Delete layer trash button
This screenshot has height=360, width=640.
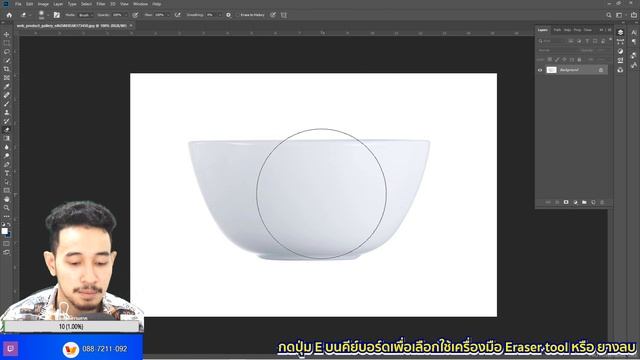pos(602,202)
